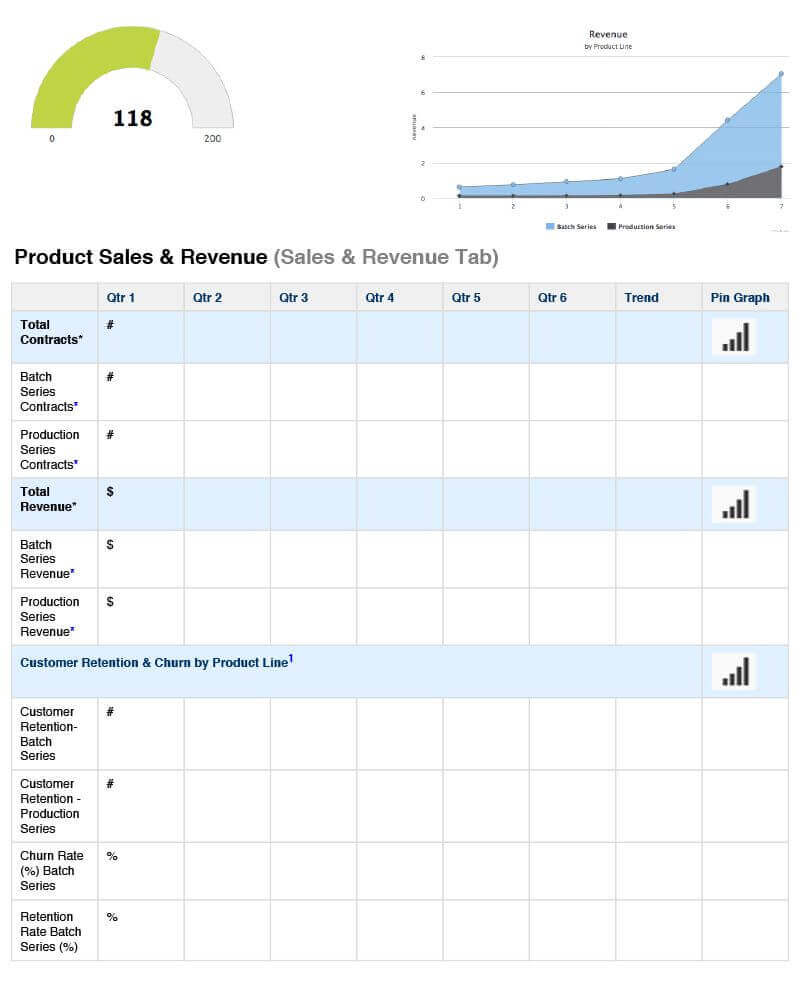
Task: Select the highest data point on Revenue chart
Action: click(x=781, y=73)
